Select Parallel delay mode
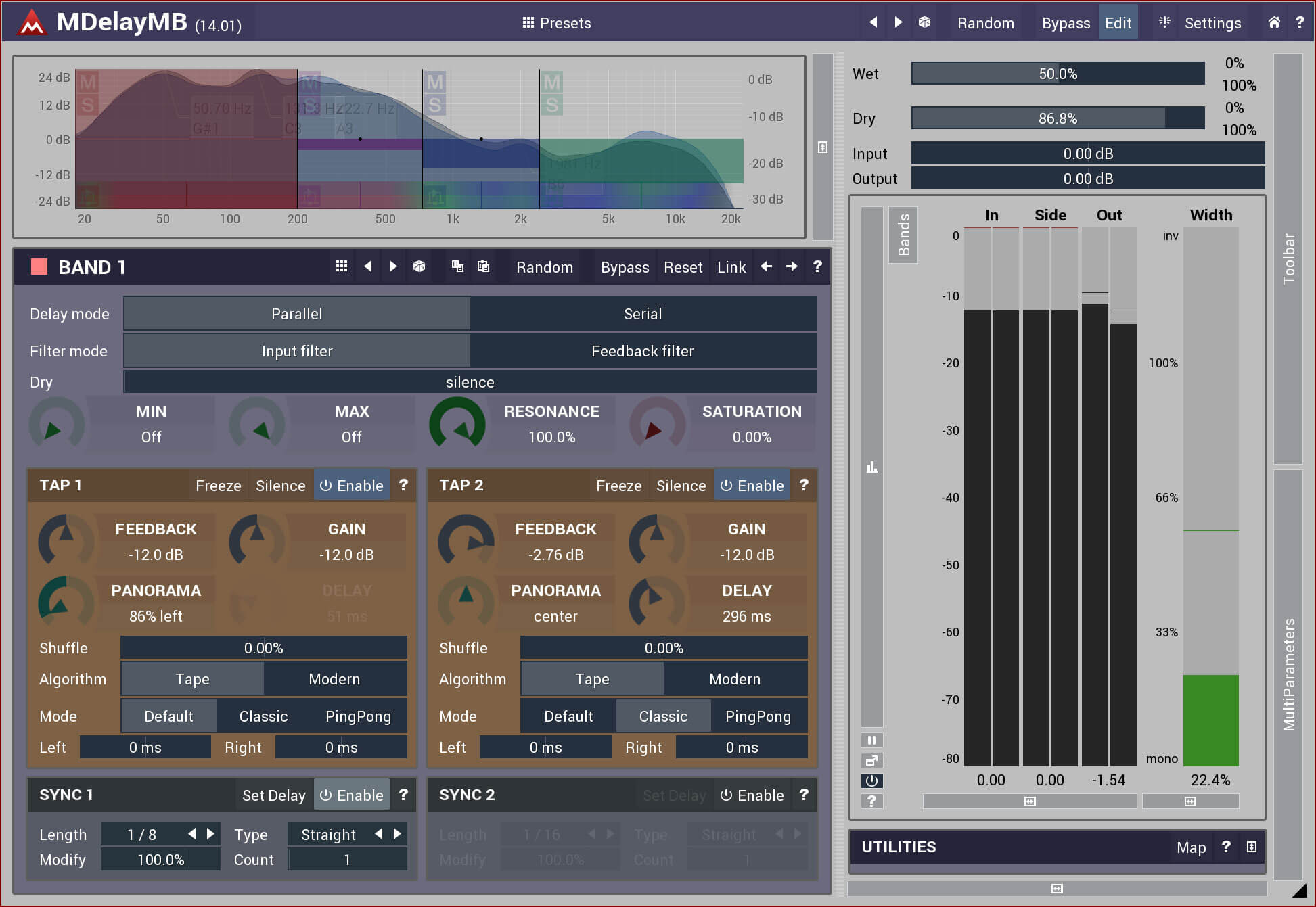Image resolution: width=1316 pixels, height=907 pixels. [x=296, y=314]
